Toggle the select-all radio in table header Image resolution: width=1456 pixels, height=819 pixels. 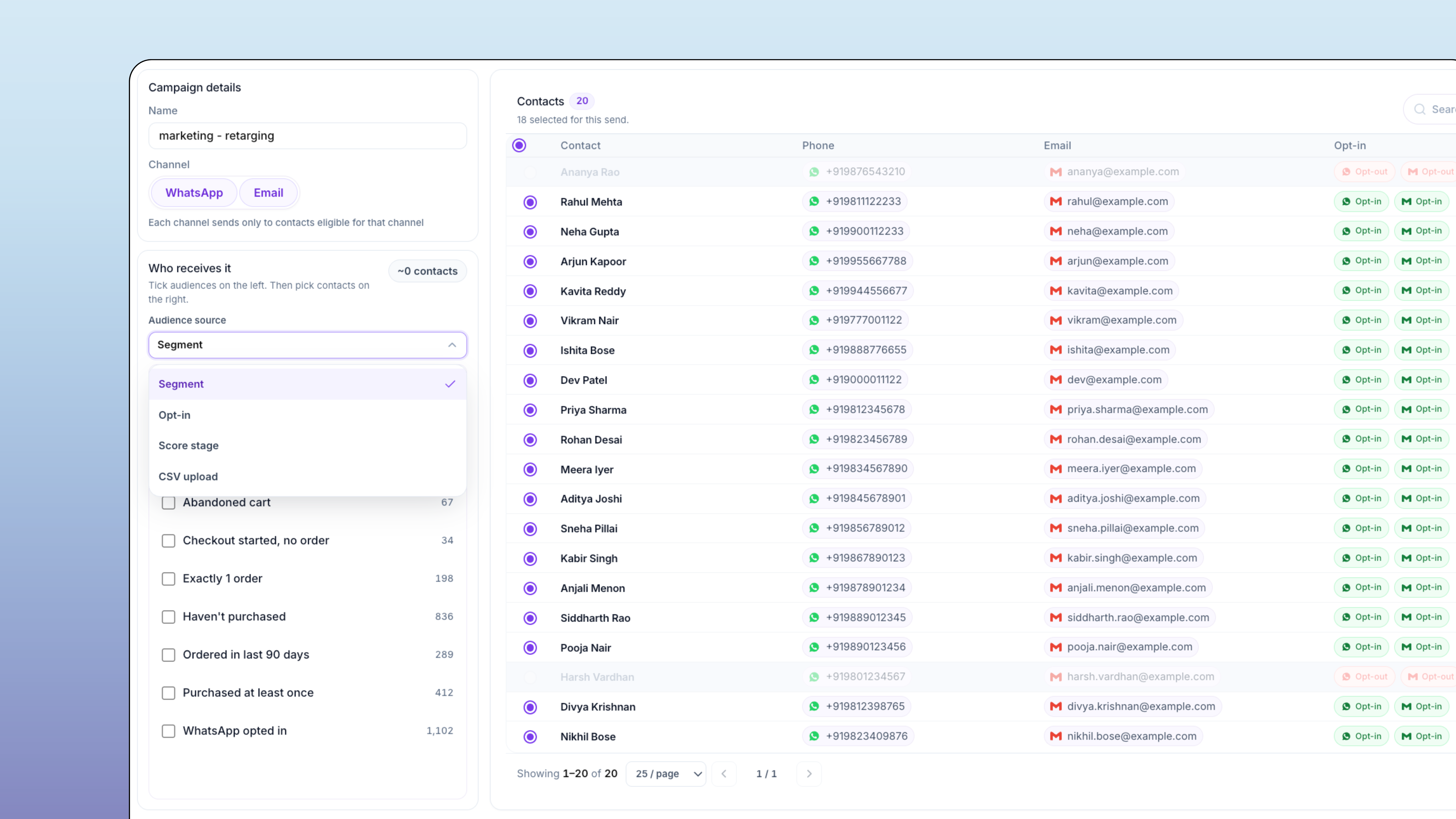tap(519, 145)
